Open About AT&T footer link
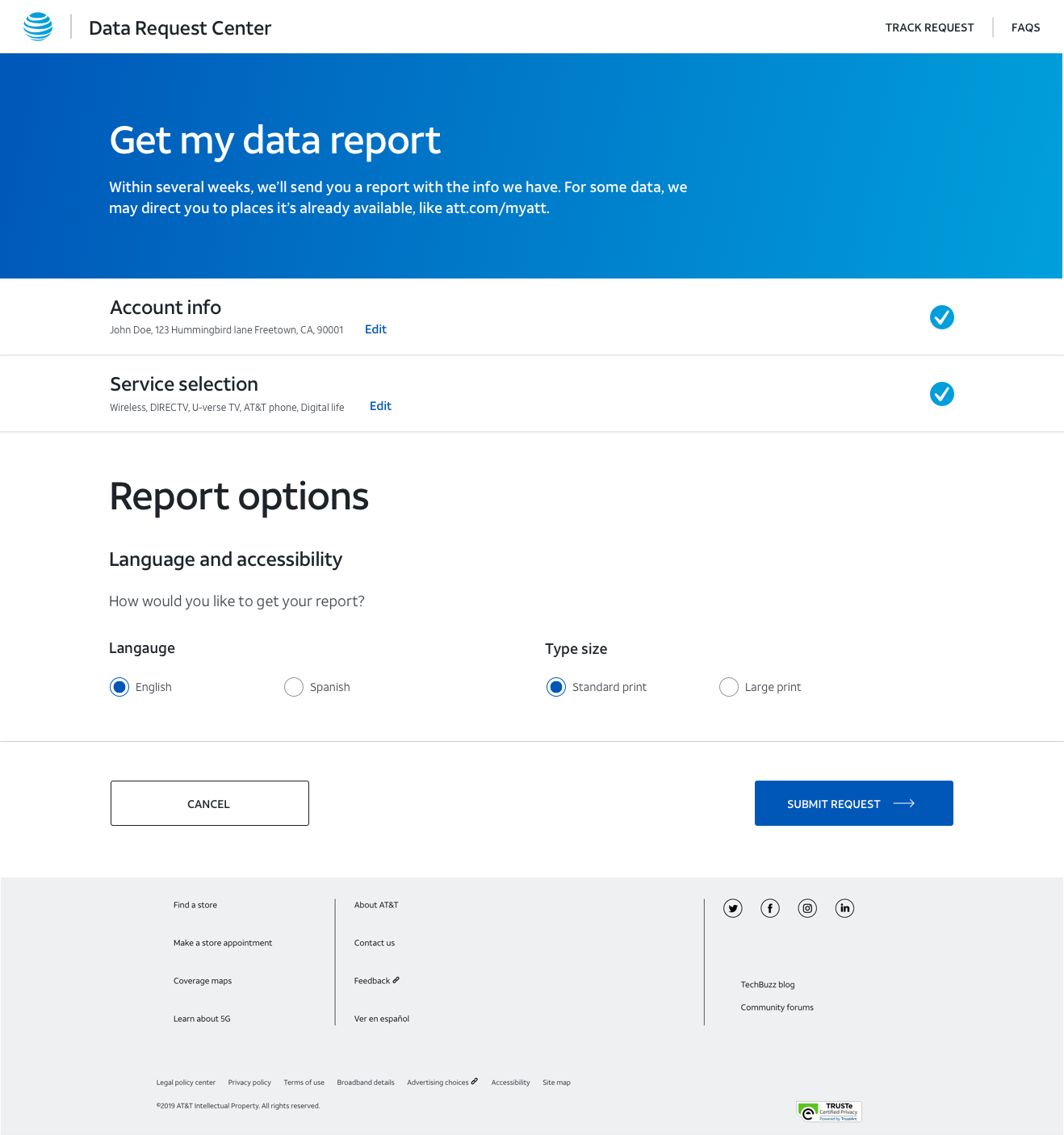This screenshot has height=1135, width=1064. point(376,905)
